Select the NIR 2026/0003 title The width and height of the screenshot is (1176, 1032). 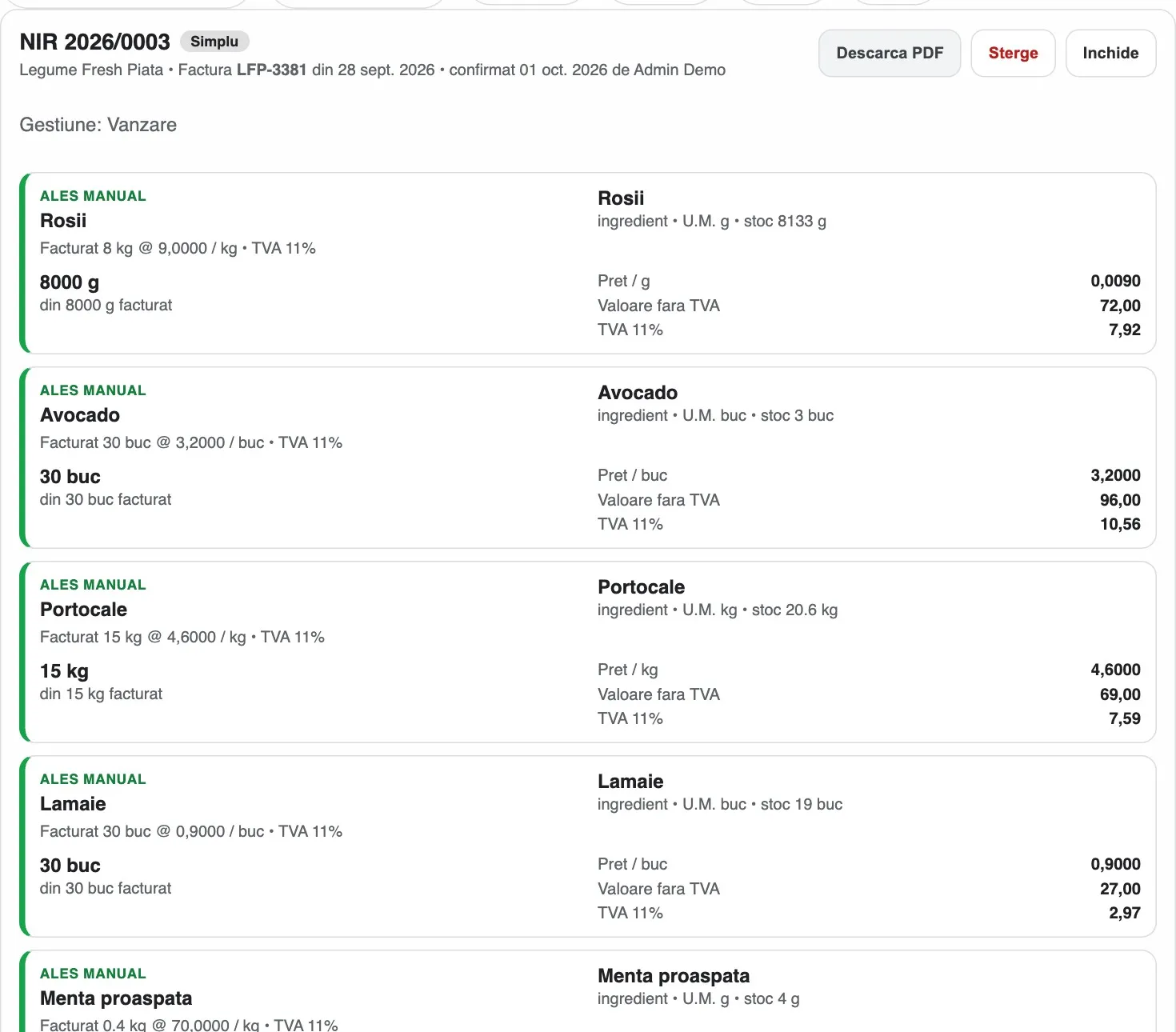coord(94,42)
